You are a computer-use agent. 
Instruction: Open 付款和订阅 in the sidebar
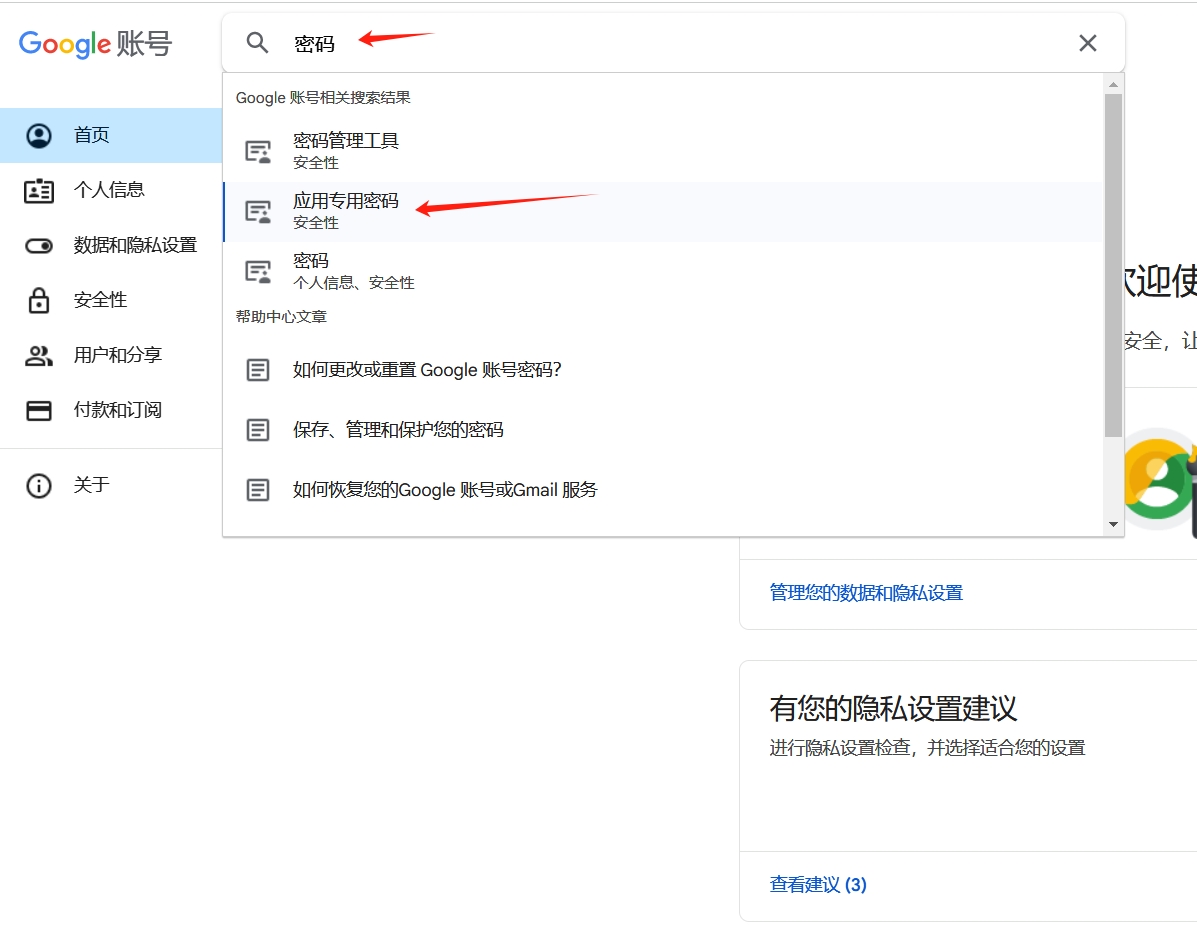coord(111,410)
